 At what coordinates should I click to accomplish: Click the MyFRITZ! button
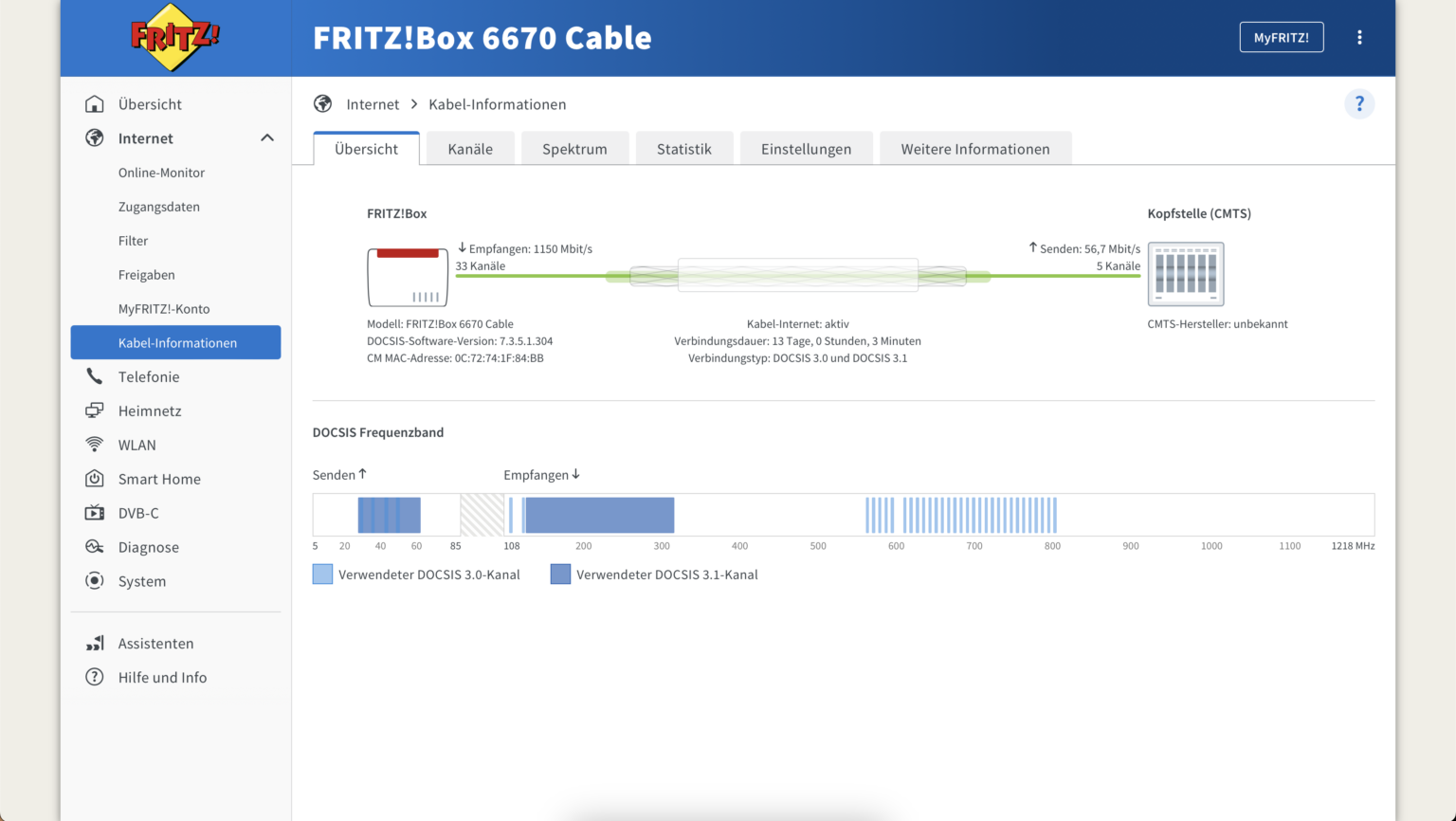pyautogui.click(x=1282, y=37)
